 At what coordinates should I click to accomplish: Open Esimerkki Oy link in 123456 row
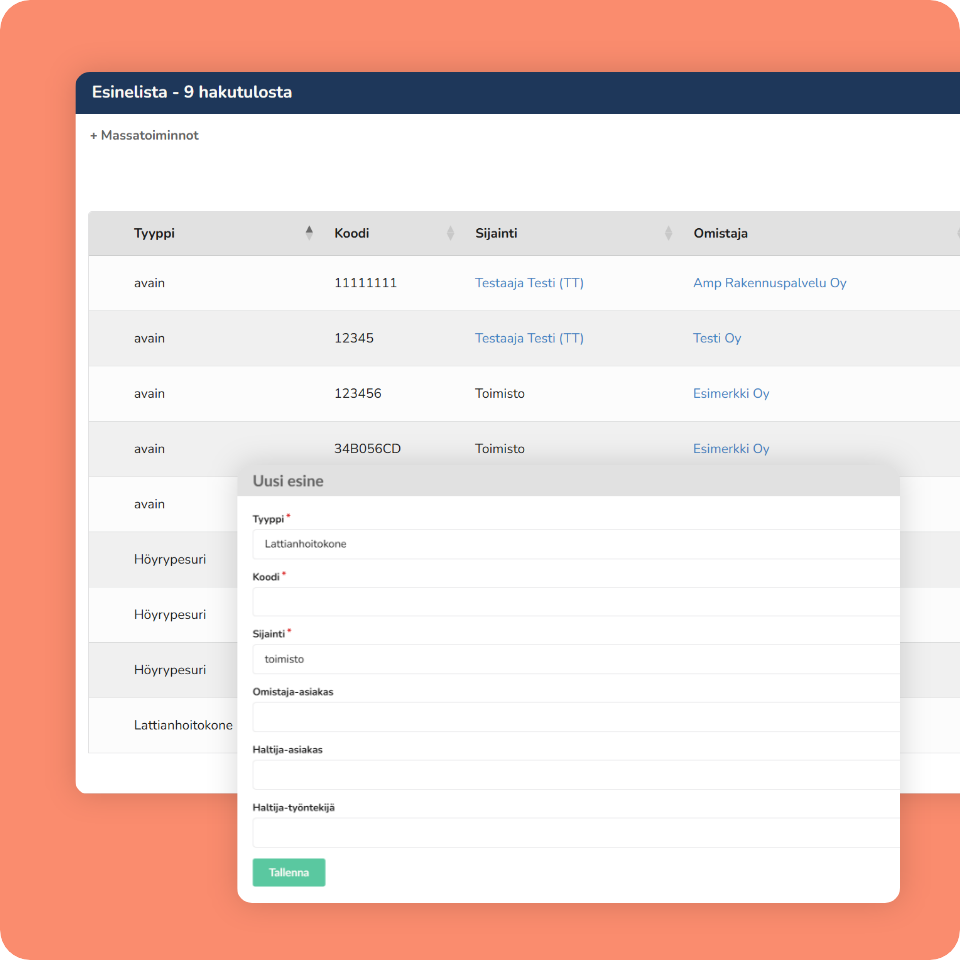pyautogui.click(x=731, y=393)
